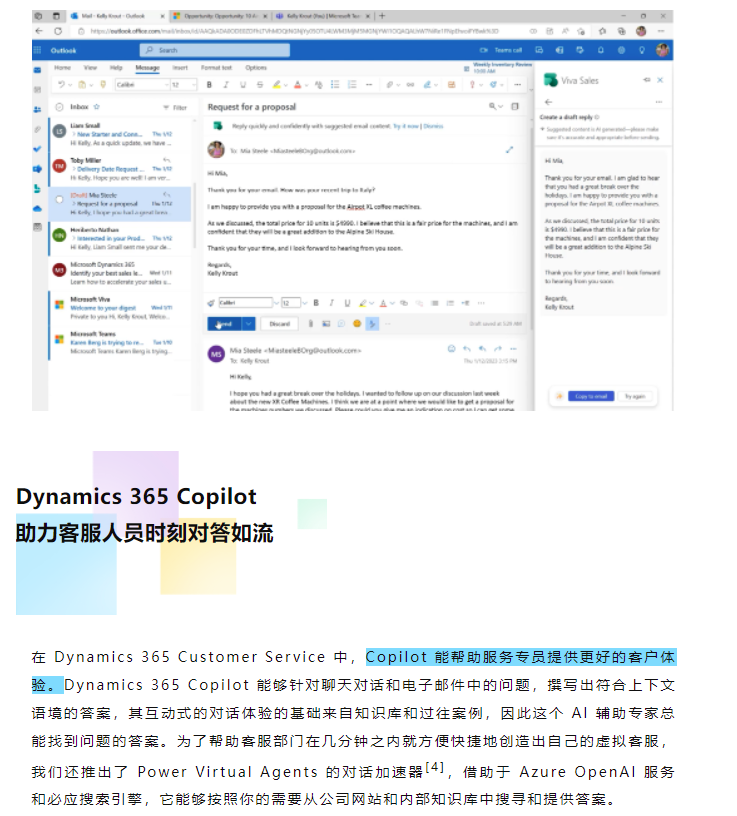Insert picture in reply compose bar
Image resolution: width=737 pixels, height=816 pixels.
(x=326, y=324)
